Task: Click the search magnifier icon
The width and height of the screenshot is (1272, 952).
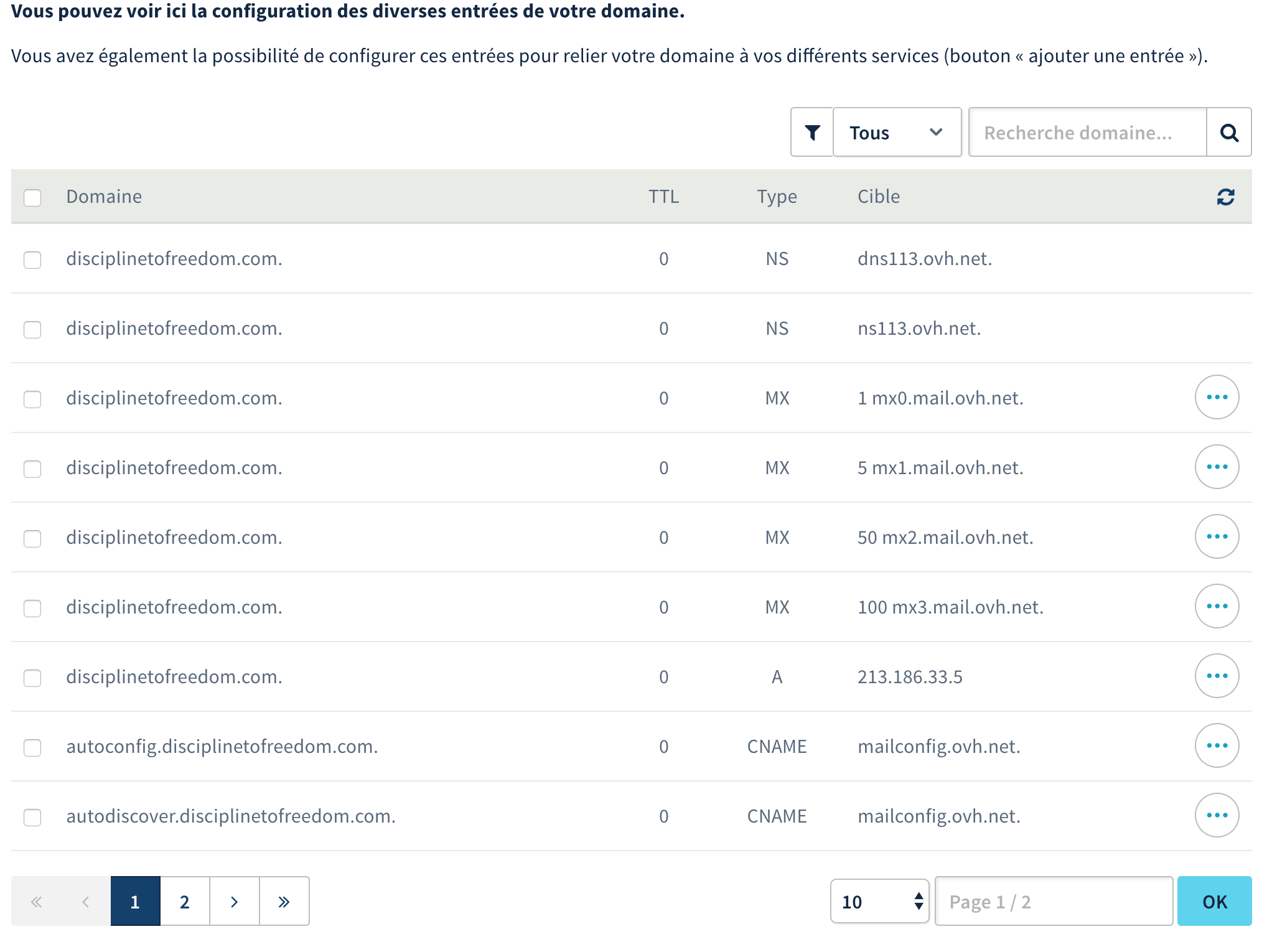Action: 1228,133
